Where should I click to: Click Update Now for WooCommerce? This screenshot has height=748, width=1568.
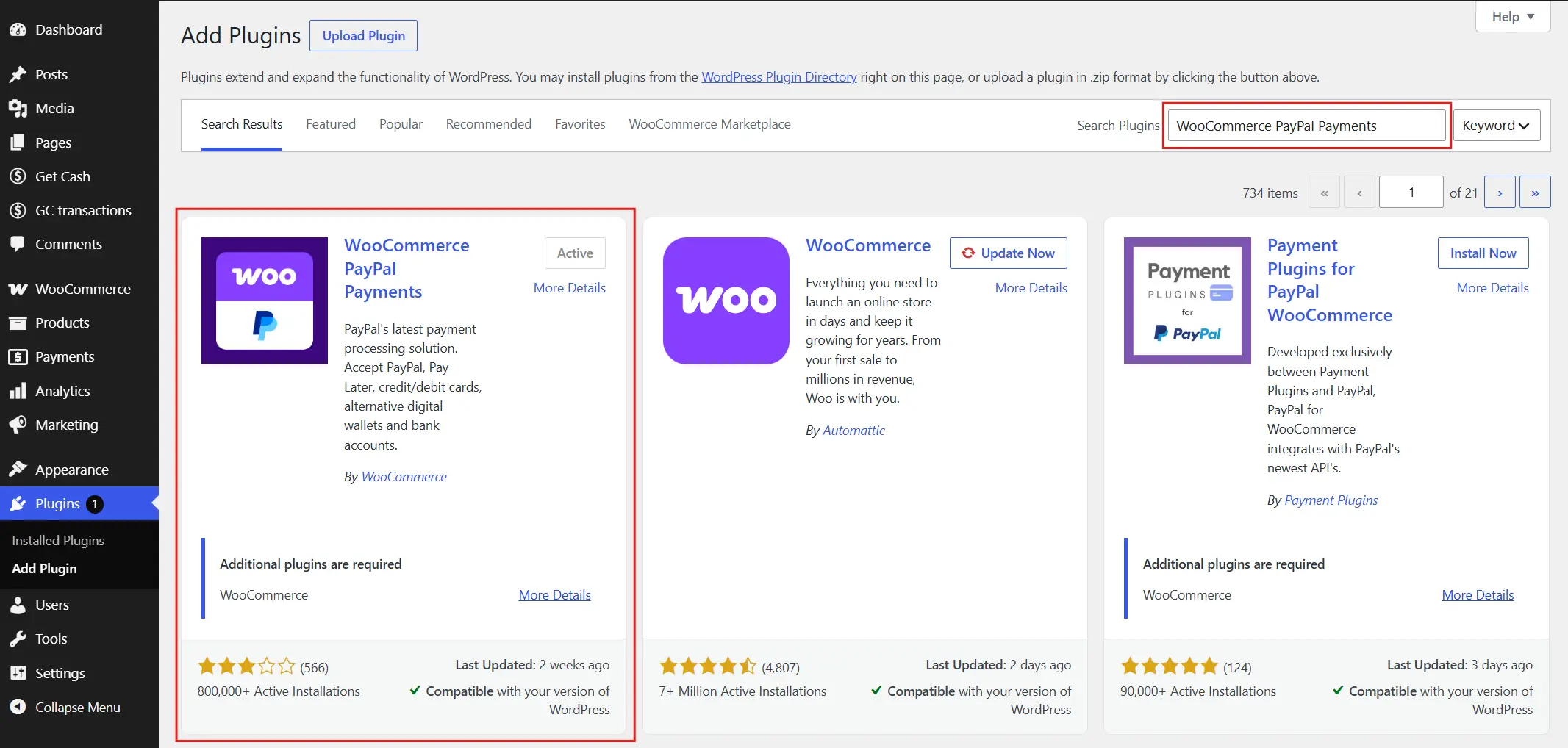1008,253
